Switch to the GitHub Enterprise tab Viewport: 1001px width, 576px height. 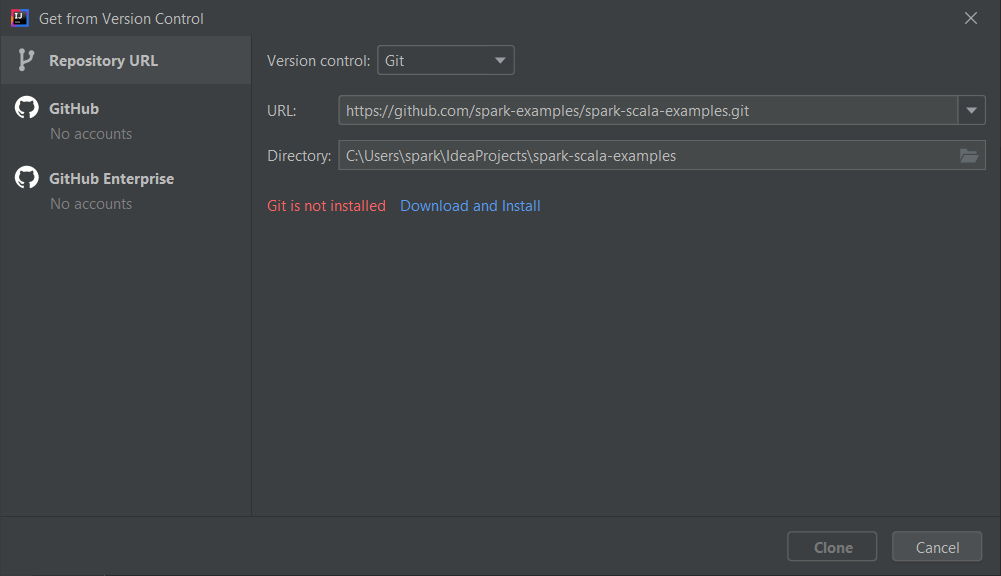click(x=126, y=190)
